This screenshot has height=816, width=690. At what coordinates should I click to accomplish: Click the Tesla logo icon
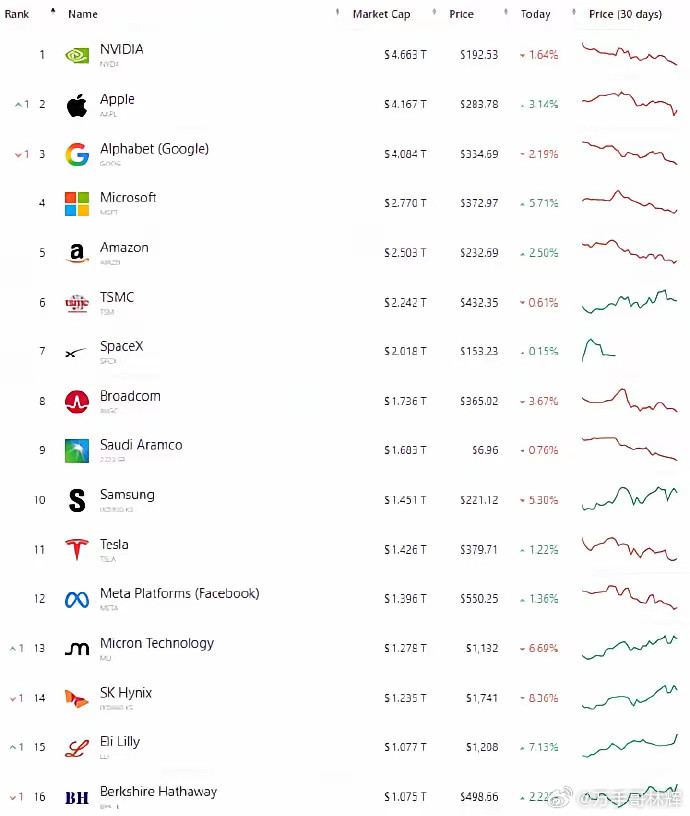(x=77, y=550)
